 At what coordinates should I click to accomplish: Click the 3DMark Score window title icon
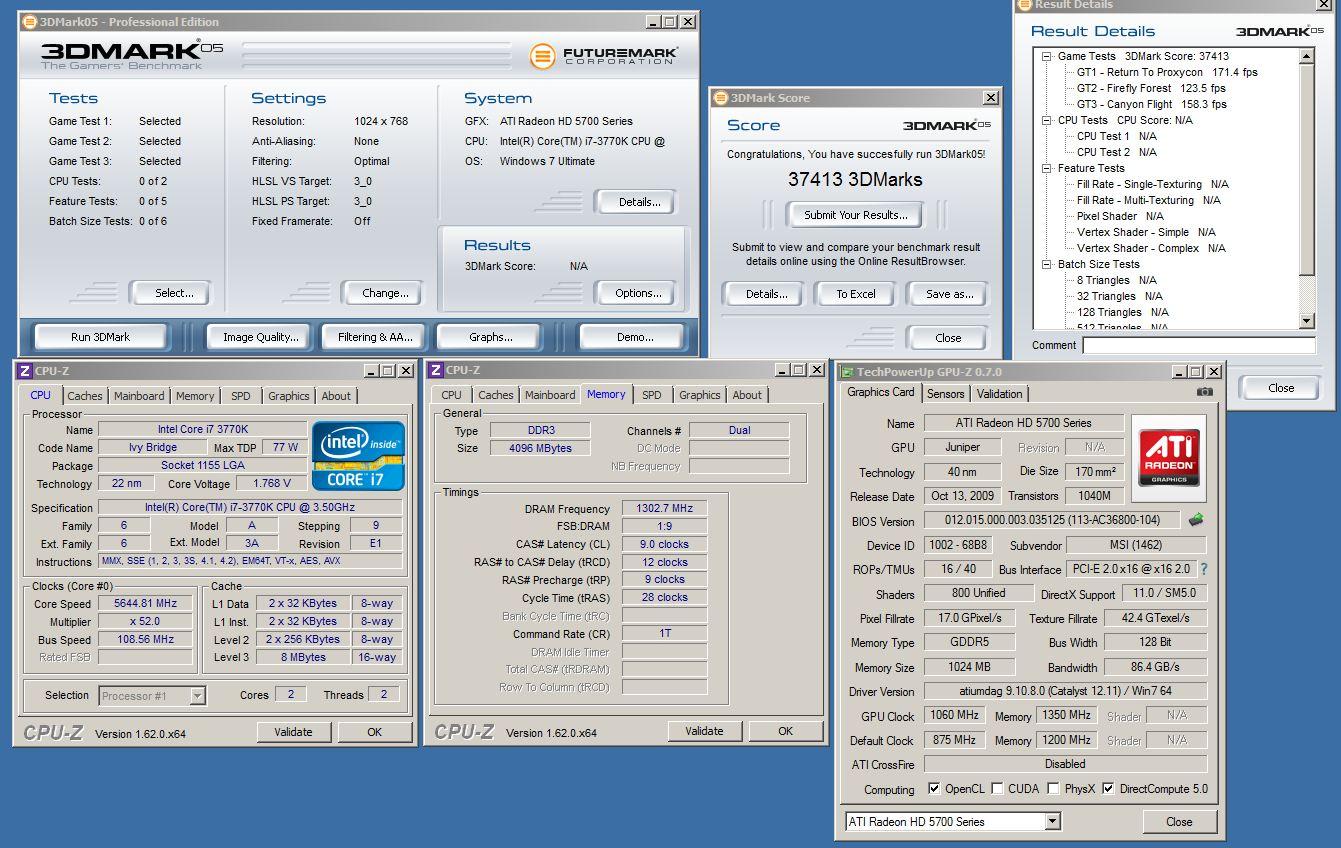click(x=721, y=98)
